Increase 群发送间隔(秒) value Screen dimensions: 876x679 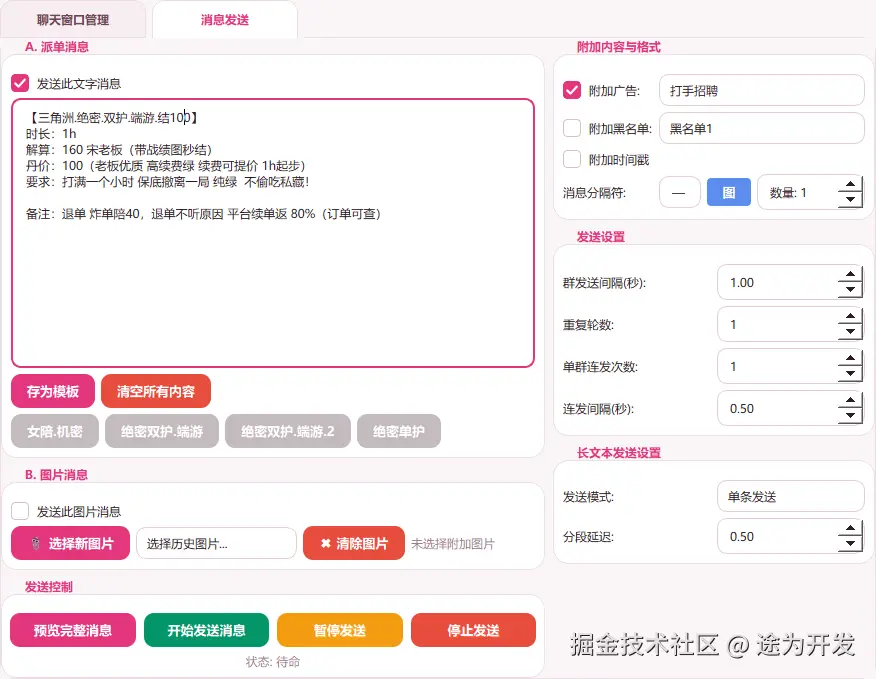850,274
